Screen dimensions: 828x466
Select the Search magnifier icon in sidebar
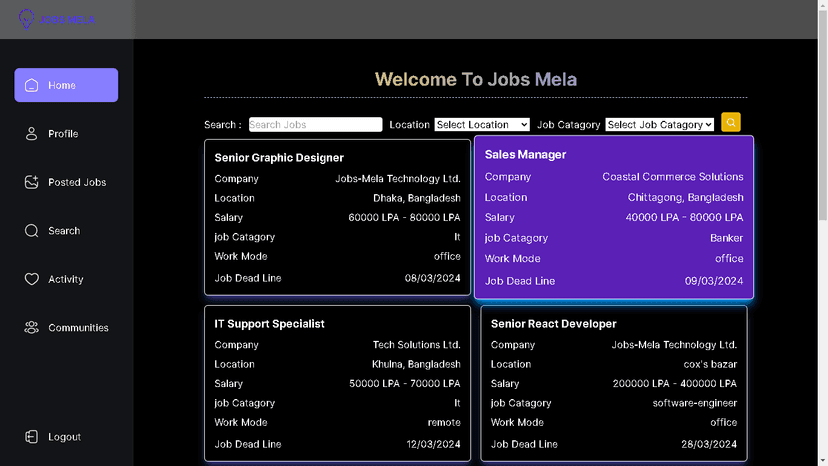tap(32, 231)
